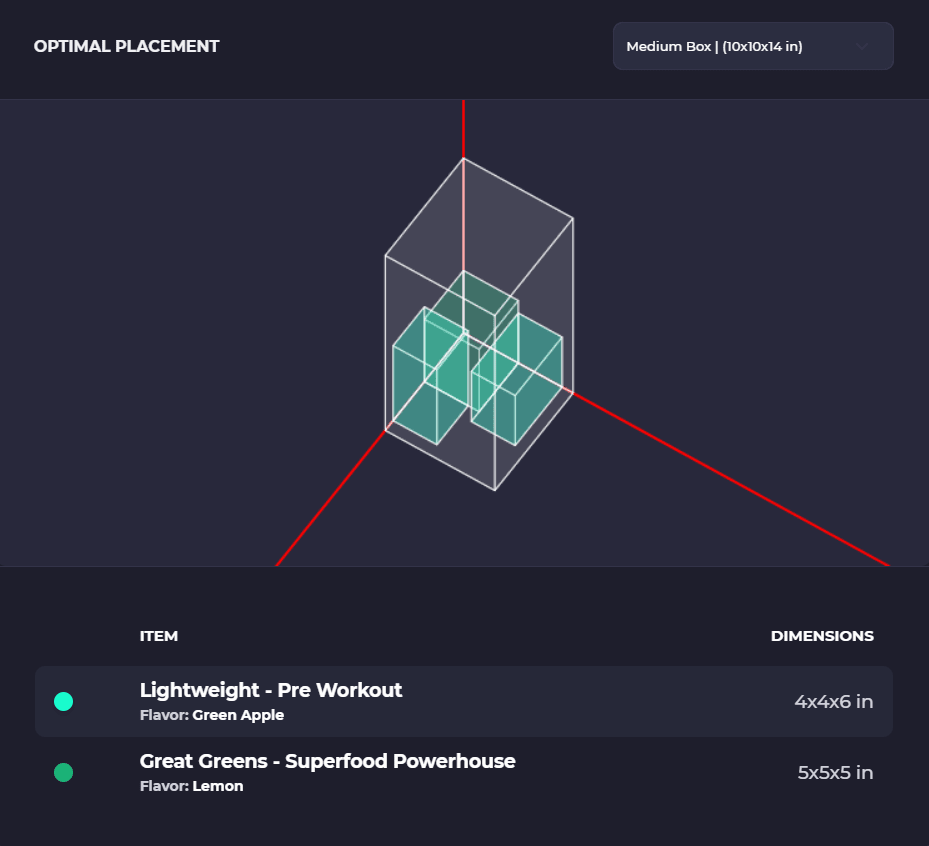Click the ITEM column header
929x846 pixels.
point(159,636)
